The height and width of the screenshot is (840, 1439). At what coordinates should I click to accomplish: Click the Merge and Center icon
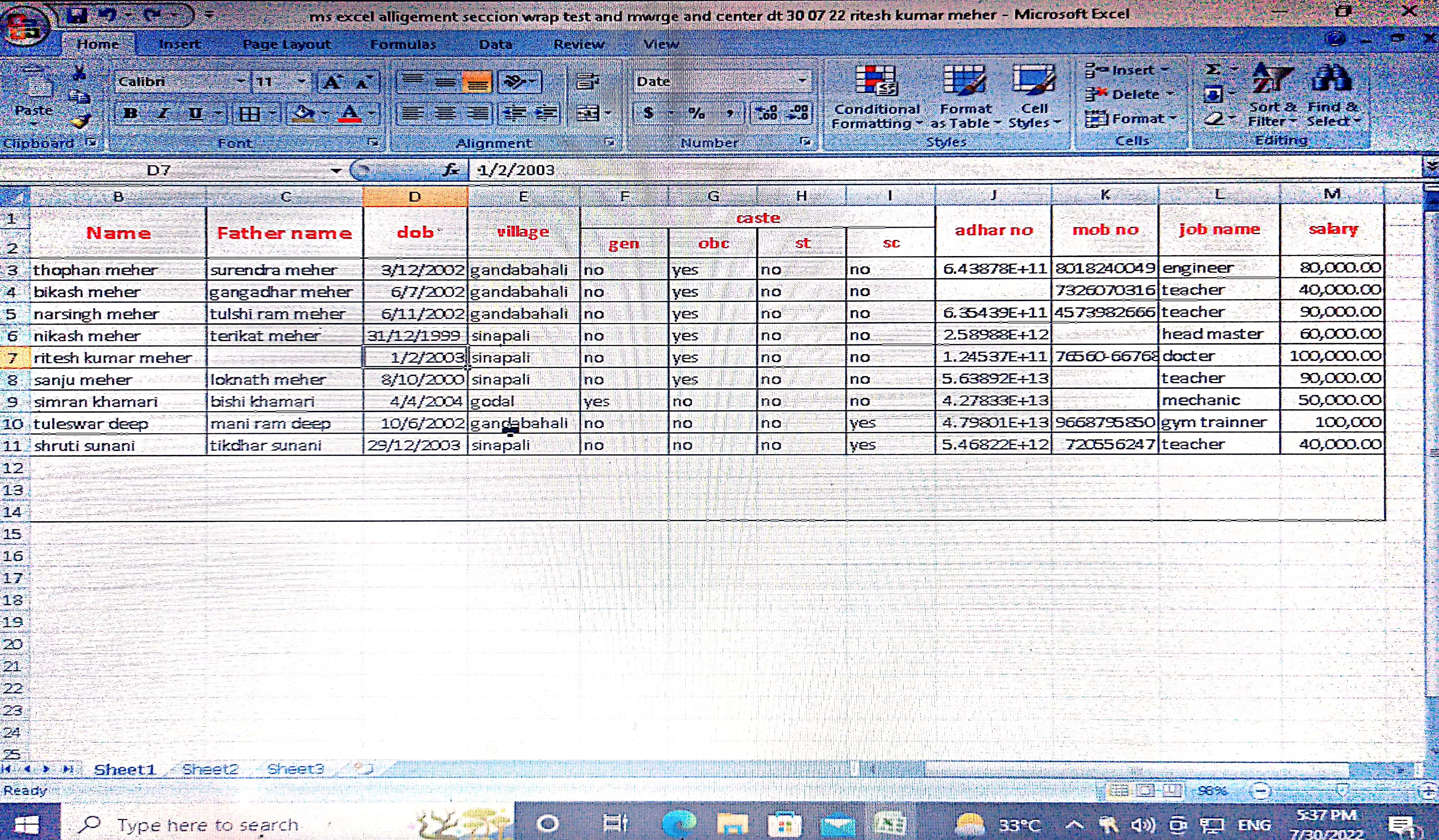[x=588, y=113]
